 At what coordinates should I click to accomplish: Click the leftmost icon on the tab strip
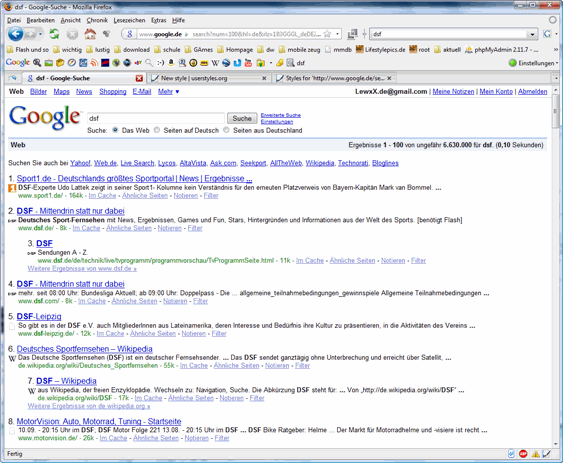coord(13,78)
